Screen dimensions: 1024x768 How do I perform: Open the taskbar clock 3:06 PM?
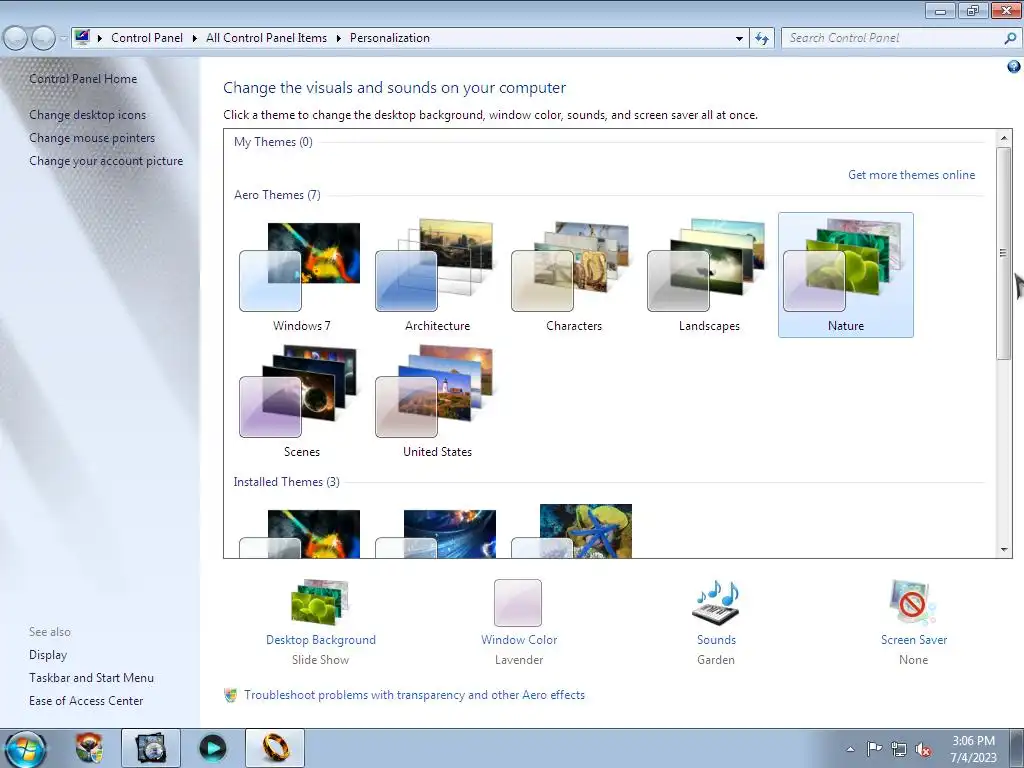click(973, 749)
